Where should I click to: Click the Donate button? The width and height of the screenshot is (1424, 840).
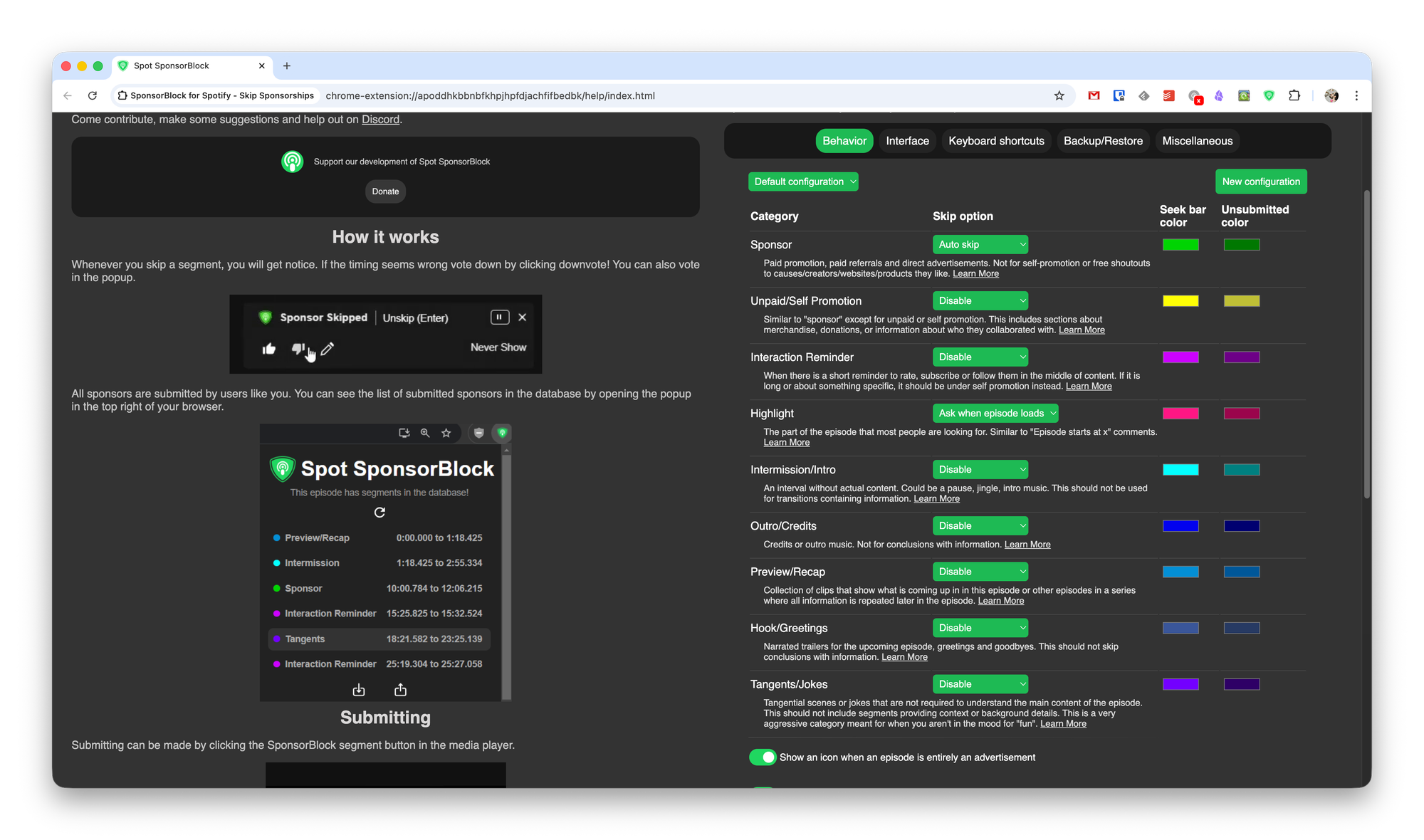[385, 191]
